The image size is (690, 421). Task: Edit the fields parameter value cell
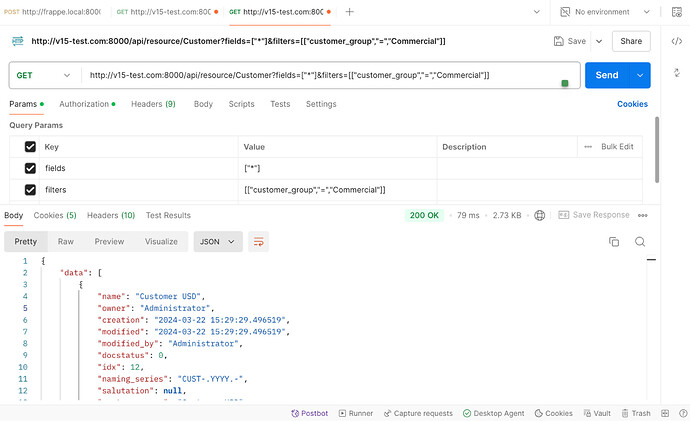tap(338, 168)
